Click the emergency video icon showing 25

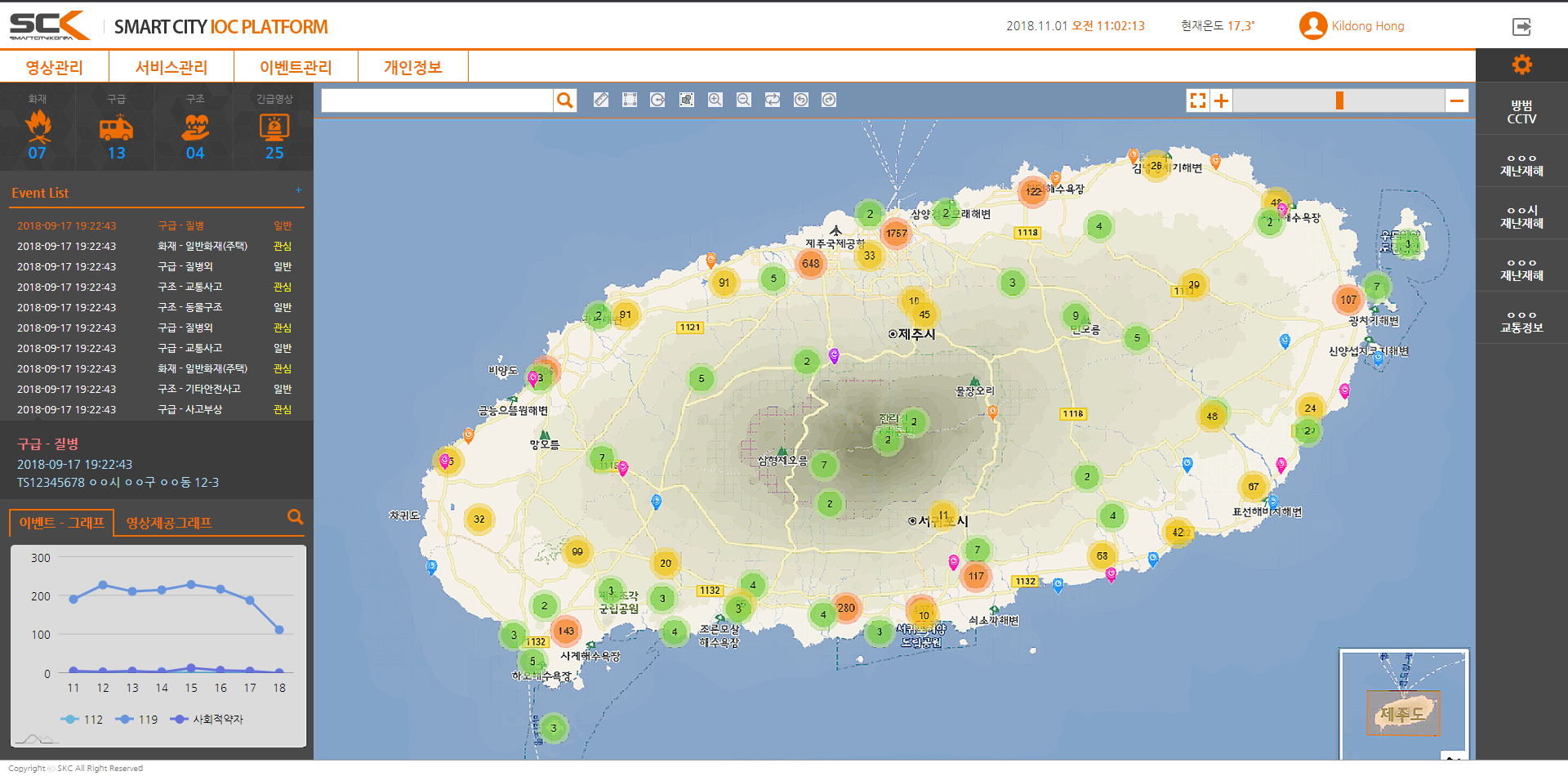[274, 128]
